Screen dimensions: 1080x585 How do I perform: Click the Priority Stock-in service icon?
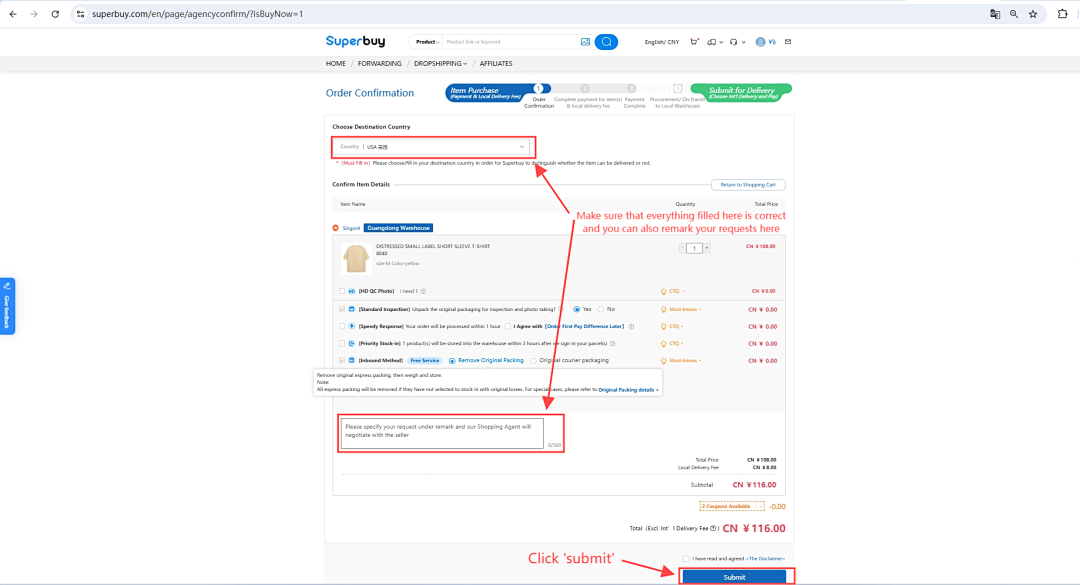[x=351, y=343]
